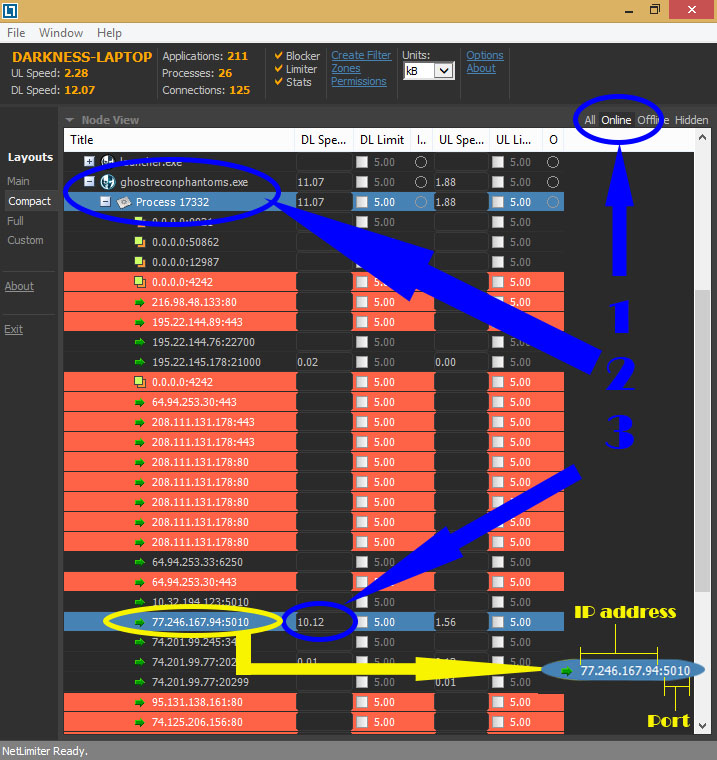Select the Custom layout
This screenshot has width=717, height=760.
click(25, 240)
